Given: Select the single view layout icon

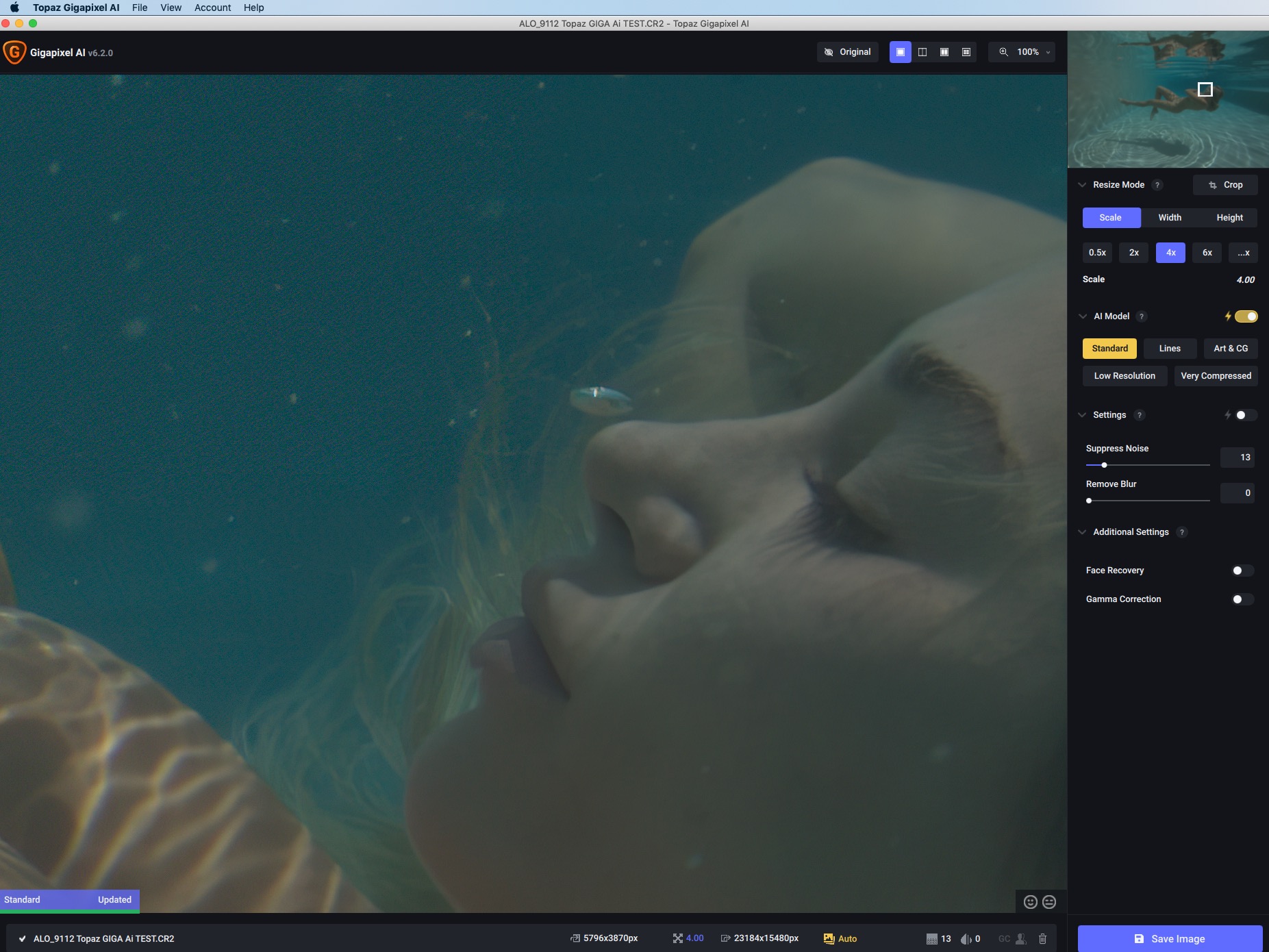Looking at the screenshot, I should click(900, 52).
